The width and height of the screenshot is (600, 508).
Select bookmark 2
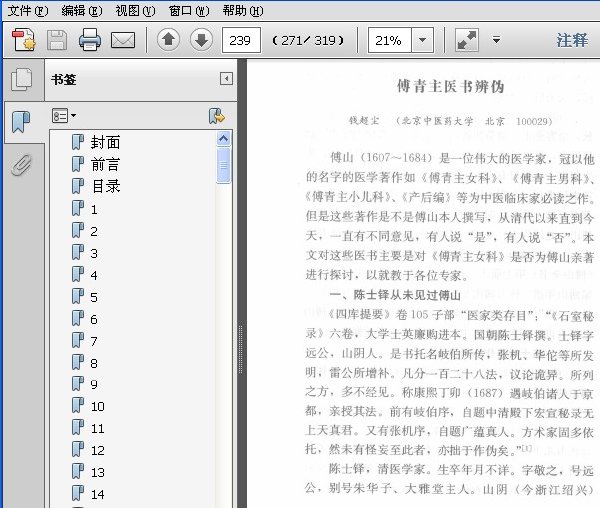(94, 231)
